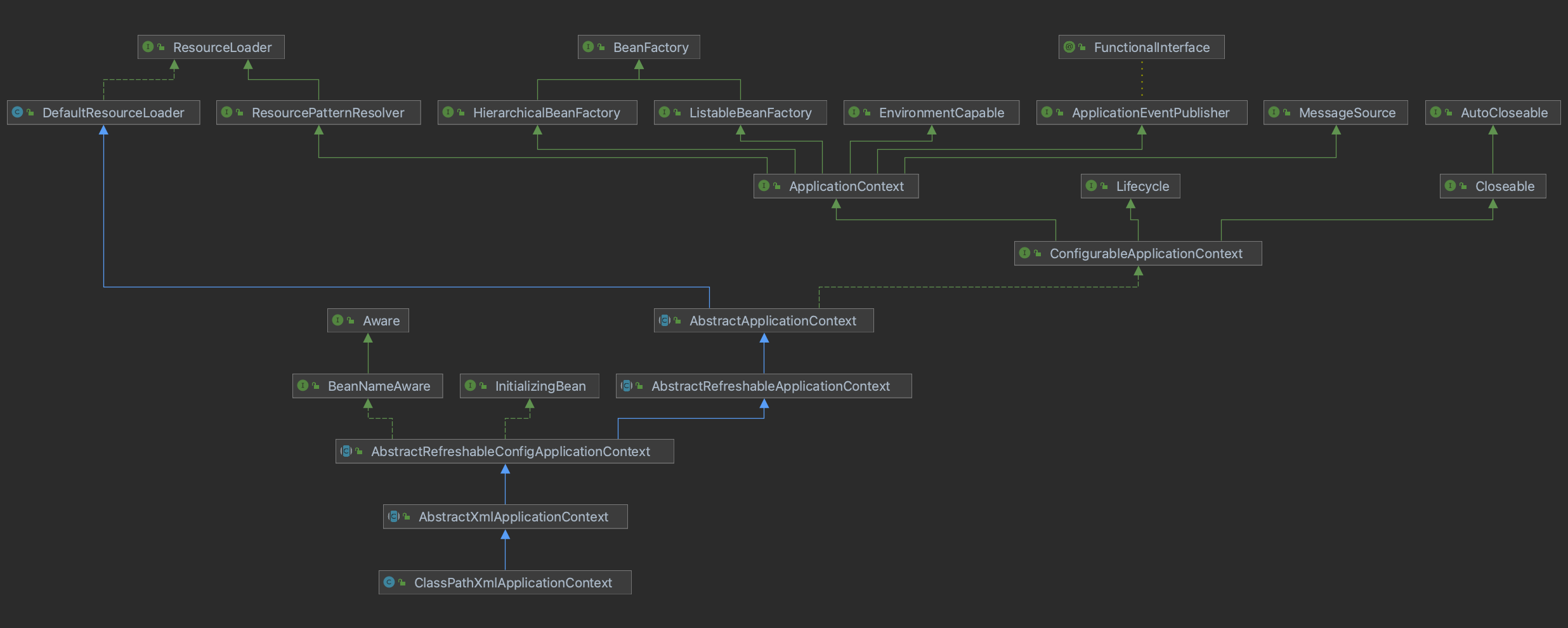Click the Aware interface icon
The width and height of the screenshot is (1568, 628).
point(337,320)
